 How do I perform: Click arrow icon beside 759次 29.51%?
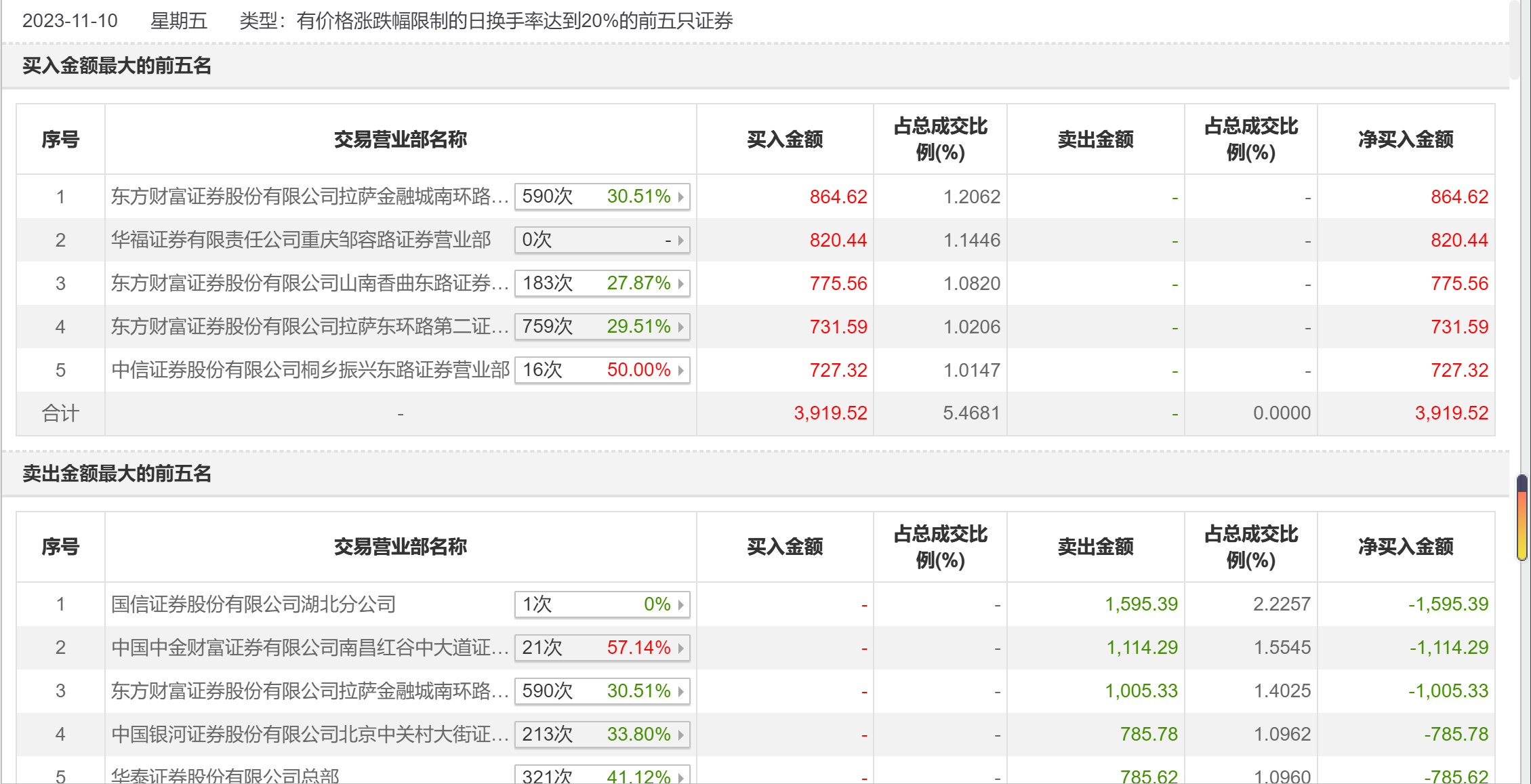click(680, 327)
